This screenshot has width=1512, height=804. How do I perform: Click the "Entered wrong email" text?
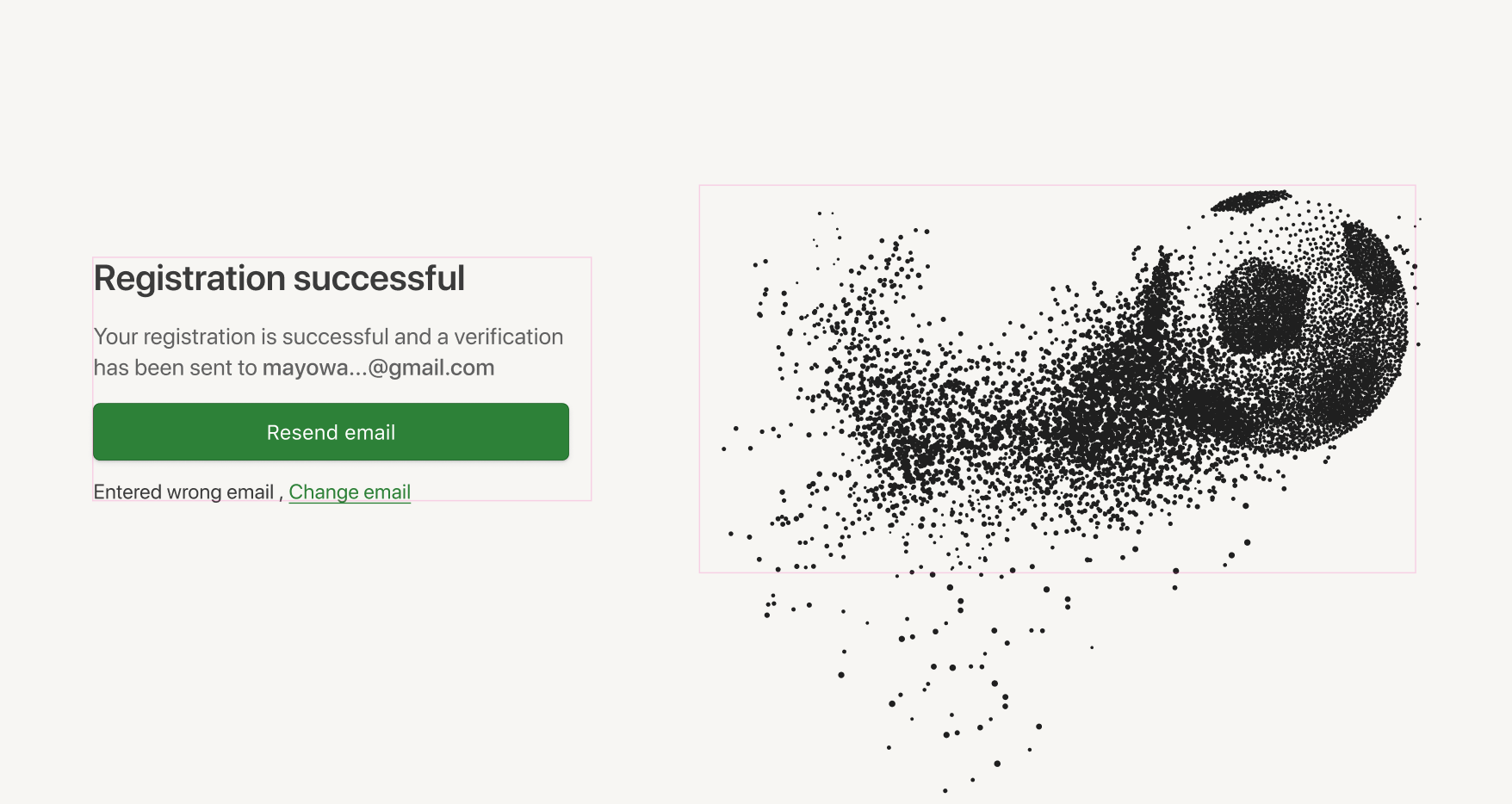(183, 492)
